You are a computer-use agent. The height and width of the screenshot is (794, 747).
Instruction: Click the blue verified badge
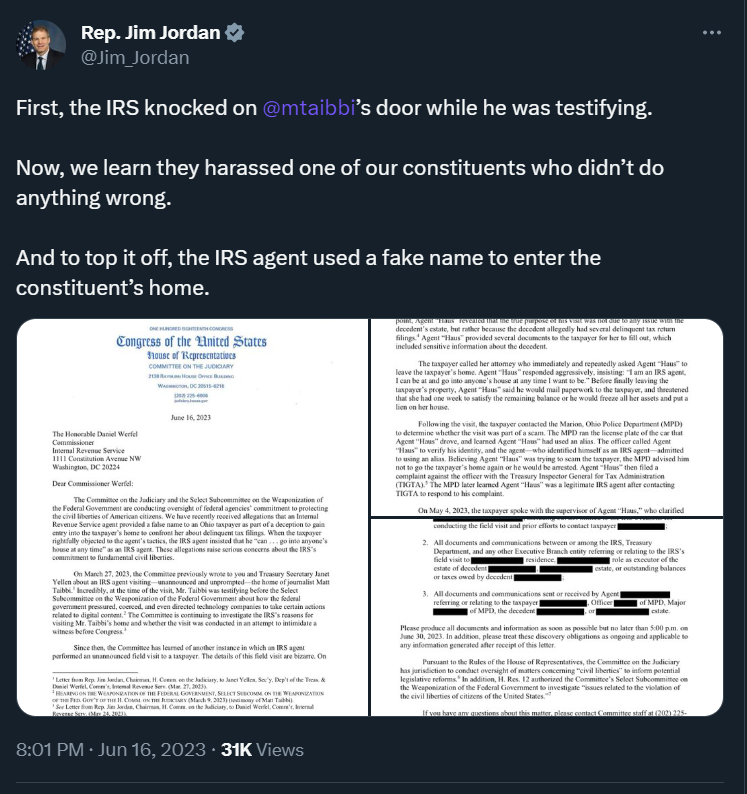point(234,33)
